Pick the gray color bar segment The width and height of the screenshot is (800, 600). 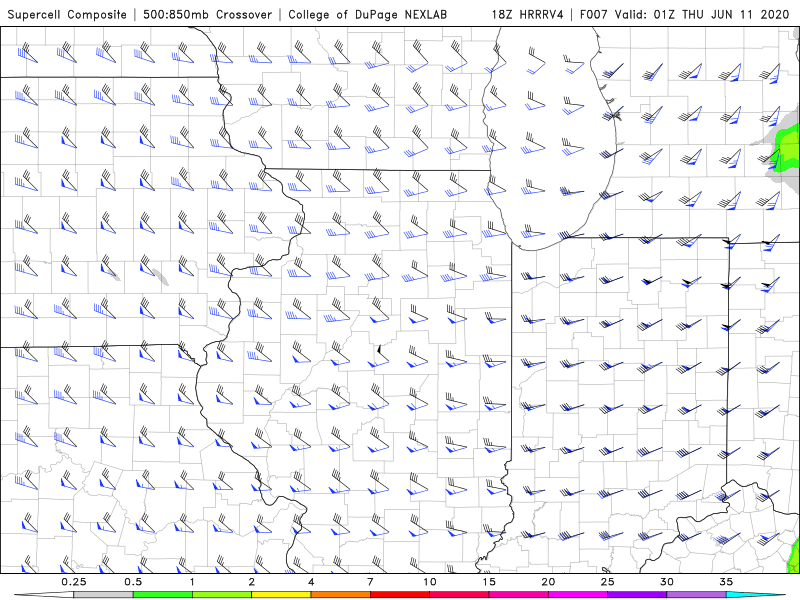click(103, 595)
